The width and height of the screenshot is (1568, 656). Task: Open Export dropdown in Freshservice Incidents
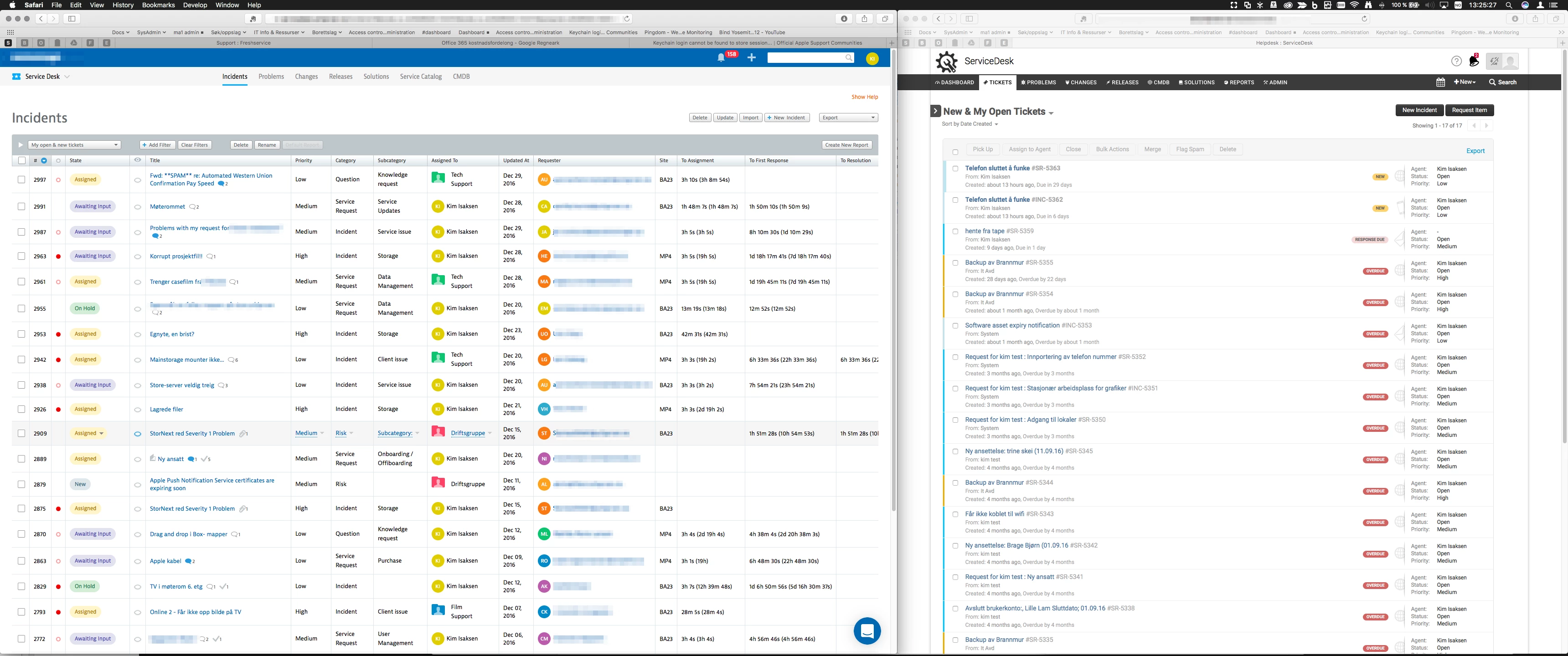click(x=848, y=118)
